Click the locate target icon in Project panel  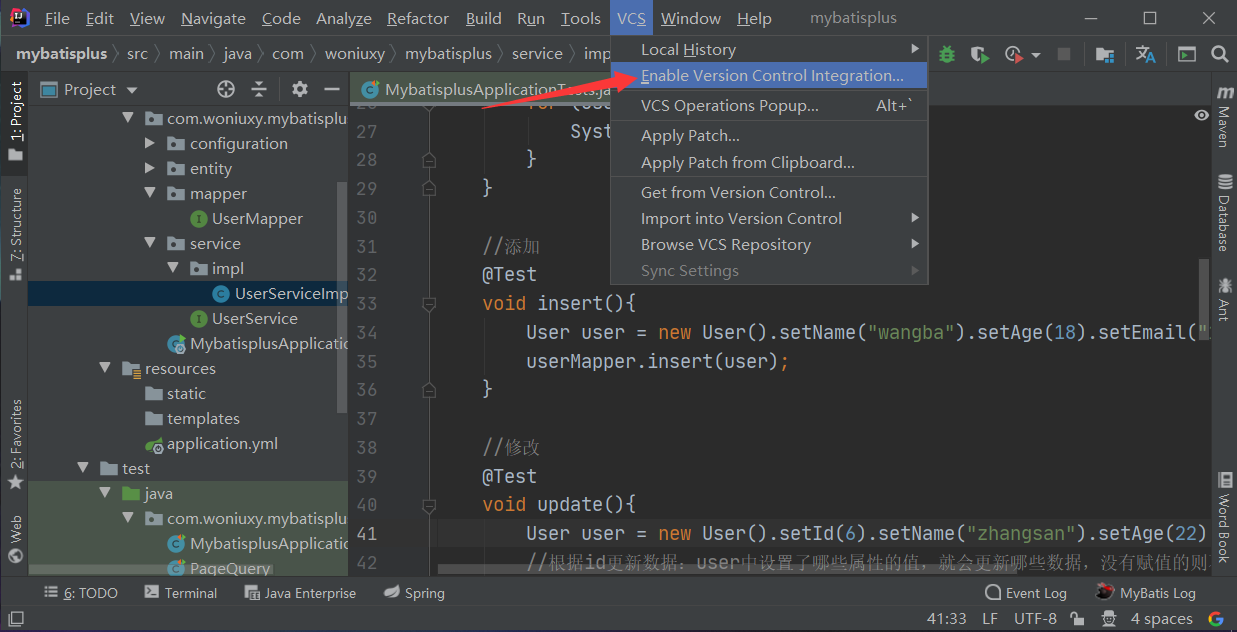click(x=226, y=89)
